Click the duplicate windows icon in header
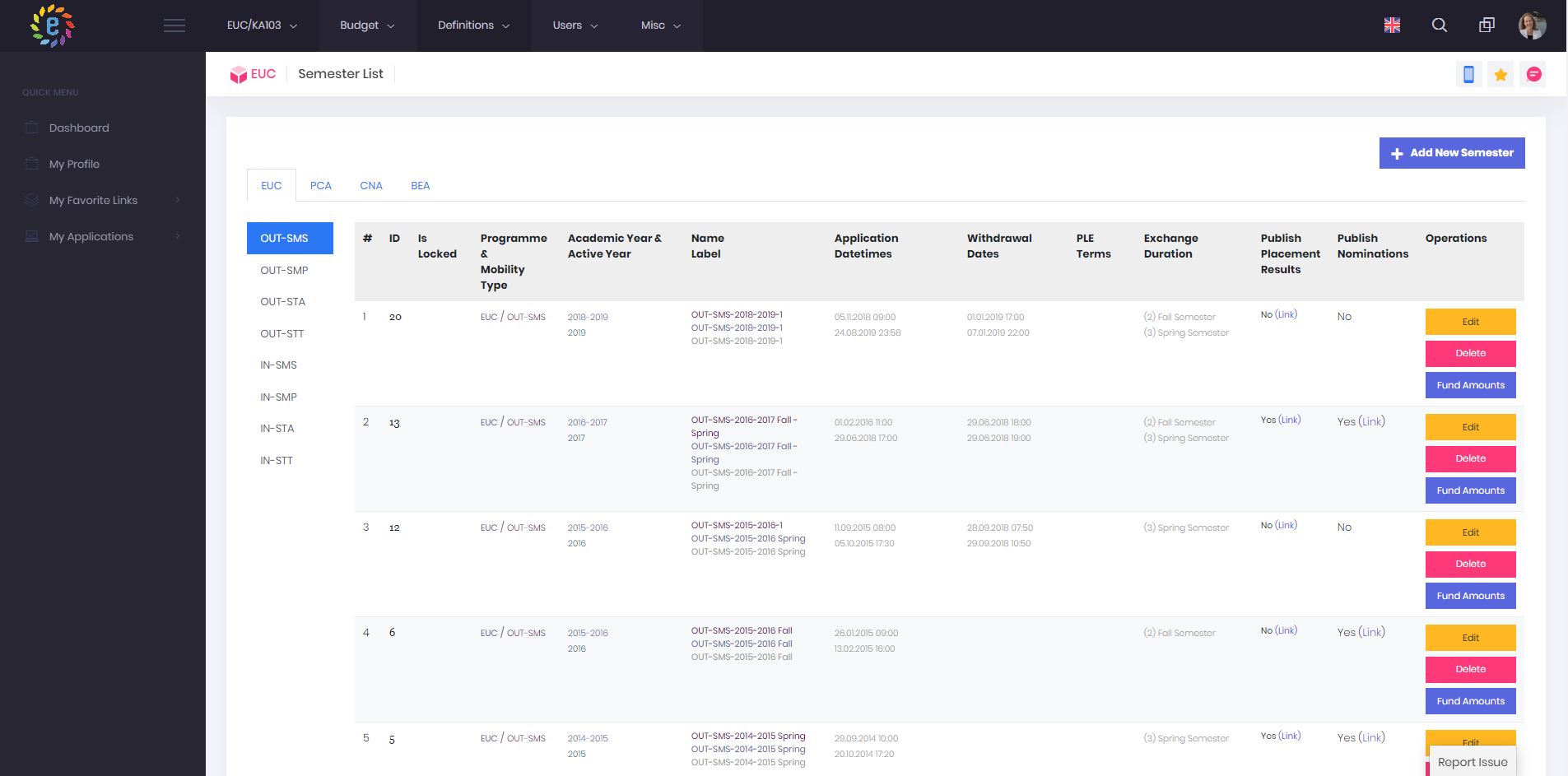This screenshot has width=1568, height=776. pyautogui.click(x=1487, y=26)
